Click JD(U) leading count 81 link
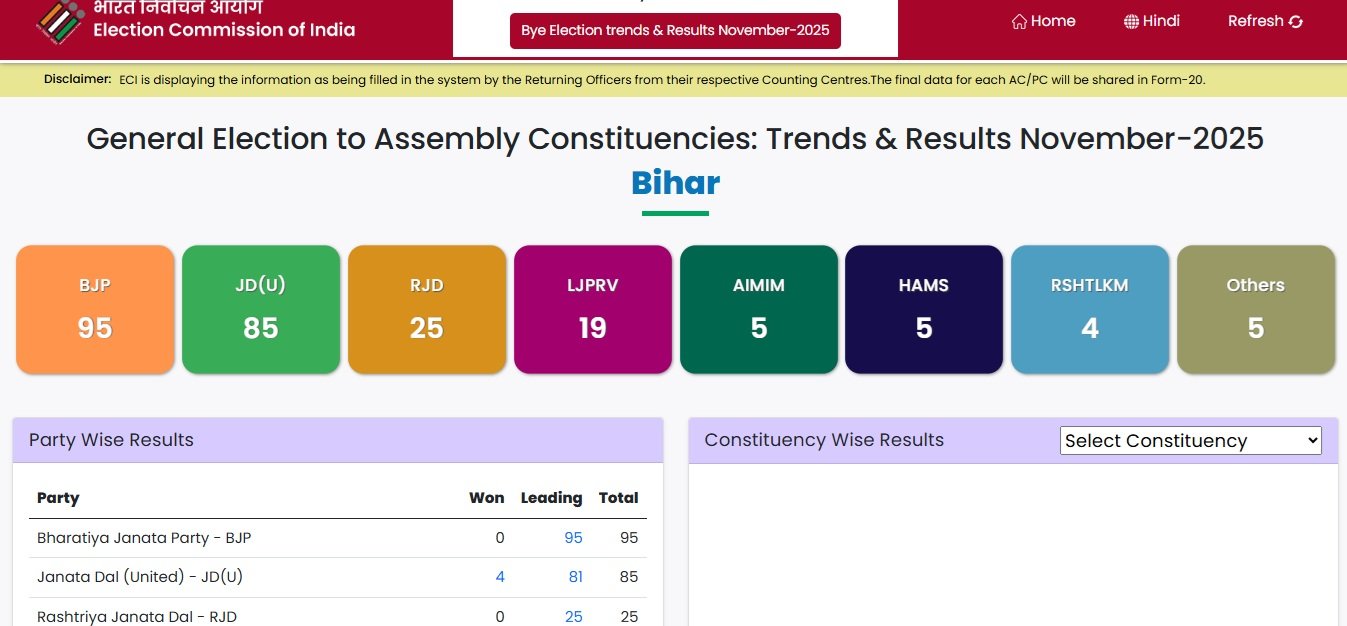1347x626 pixels. [575, 577]
